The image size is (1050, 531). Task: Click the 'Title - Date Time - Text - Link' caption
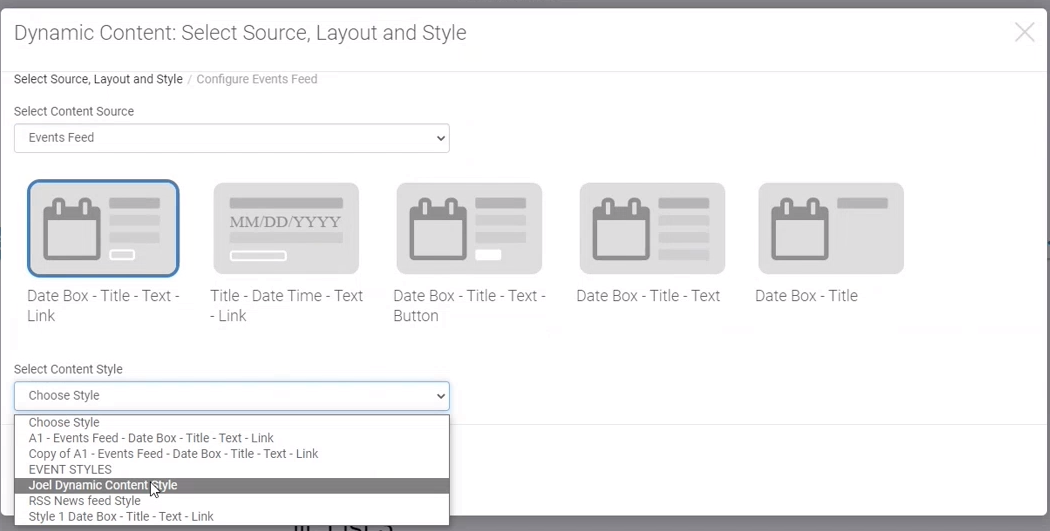(286, 306)
